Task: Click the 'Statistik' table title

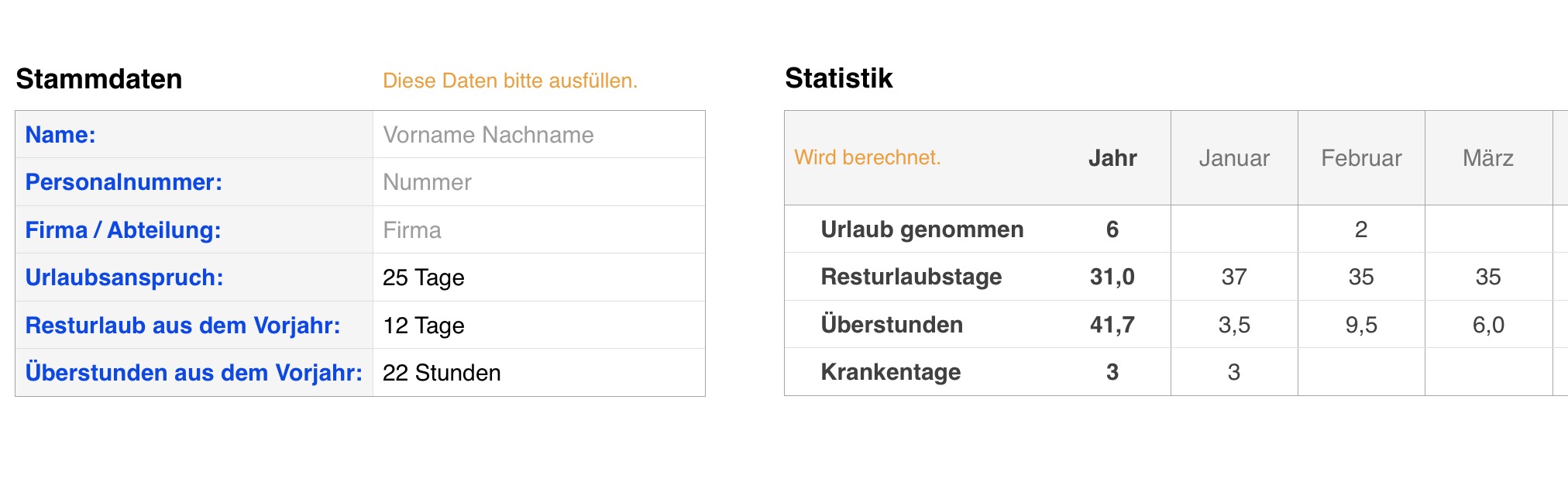Action: pyautogui.click(x=839, y=78)
